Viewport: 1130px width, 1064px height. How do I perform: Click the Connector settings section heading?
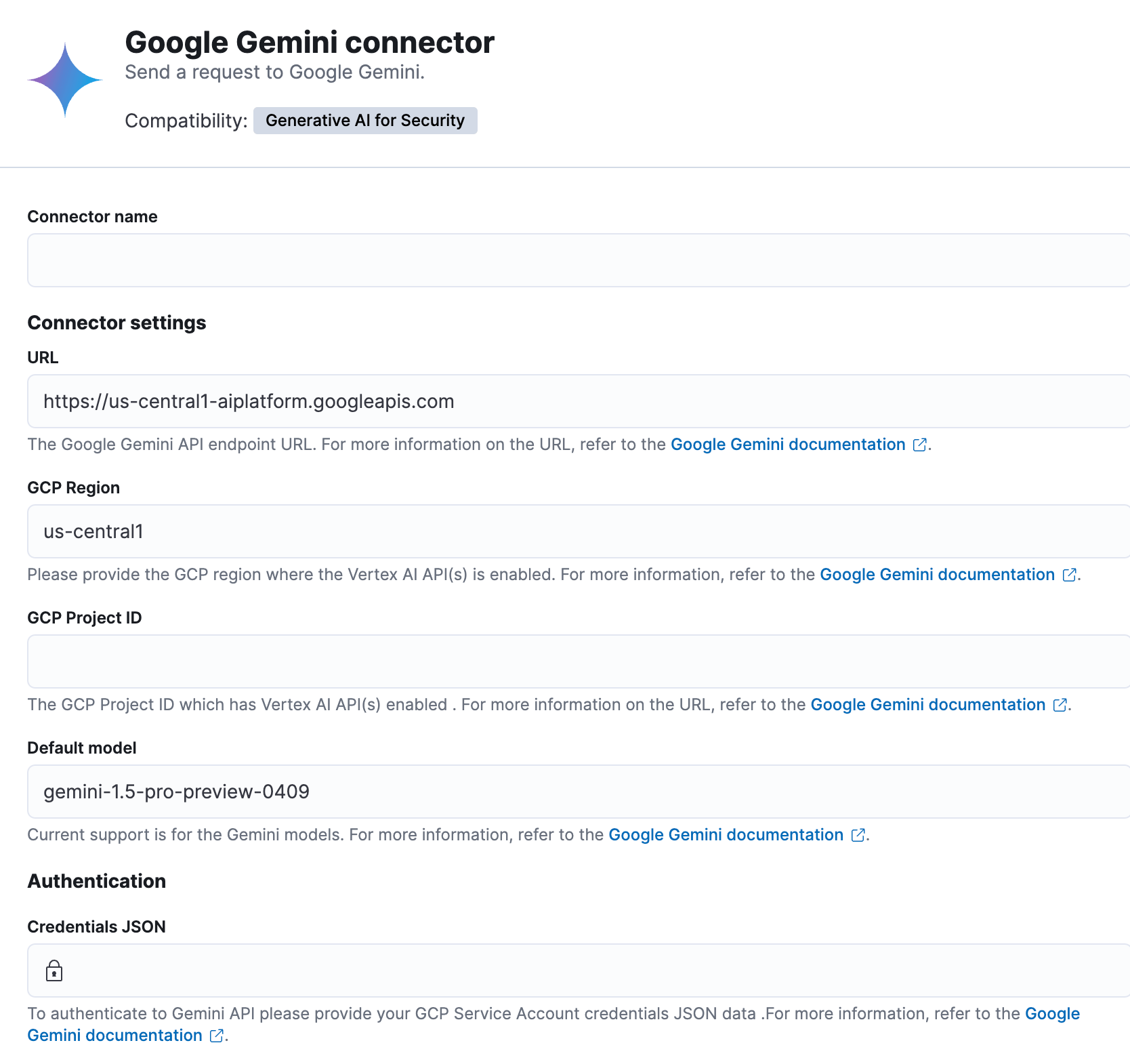[x=116, y=323]
